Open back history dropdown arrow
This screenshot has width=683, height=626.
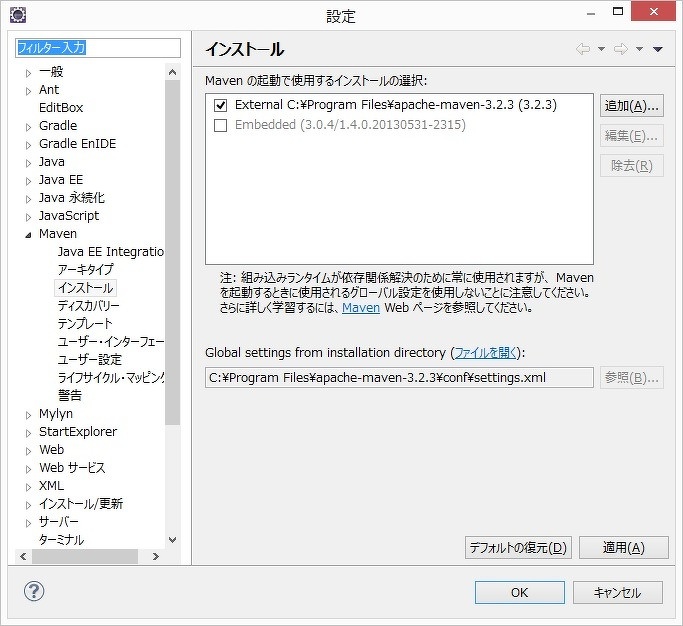click(601, 49)
